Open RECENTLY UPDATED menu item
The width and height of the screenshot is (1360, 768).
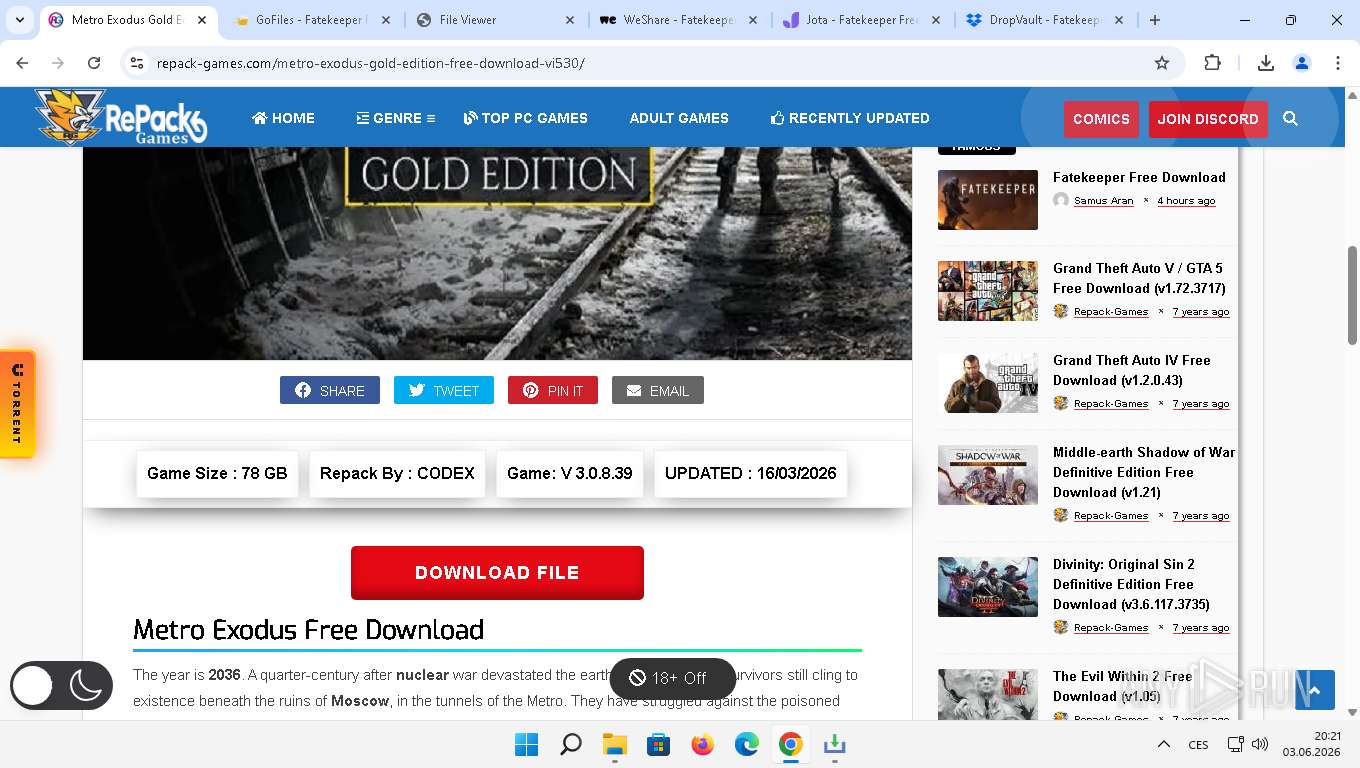click(850, 118)
